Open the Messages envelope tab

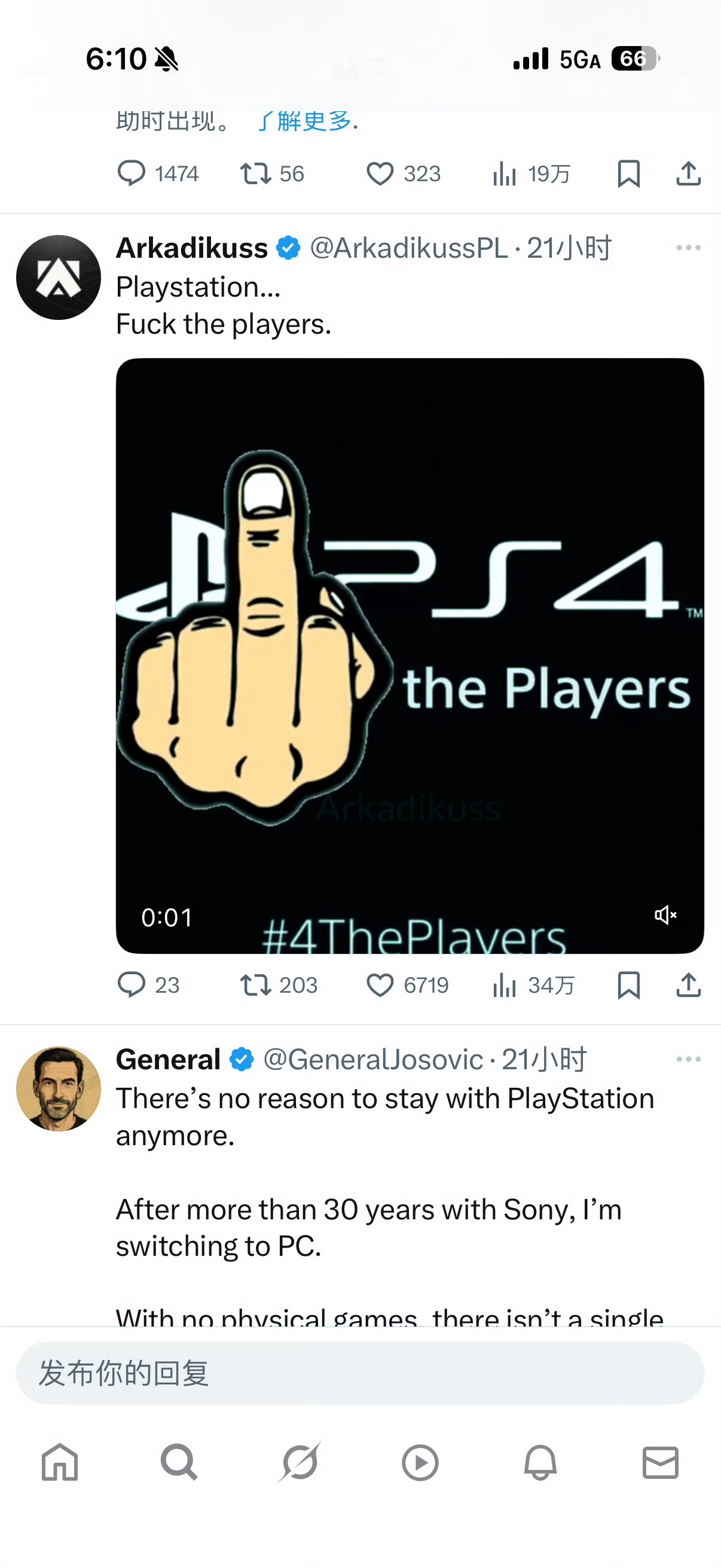[660, 1462]
